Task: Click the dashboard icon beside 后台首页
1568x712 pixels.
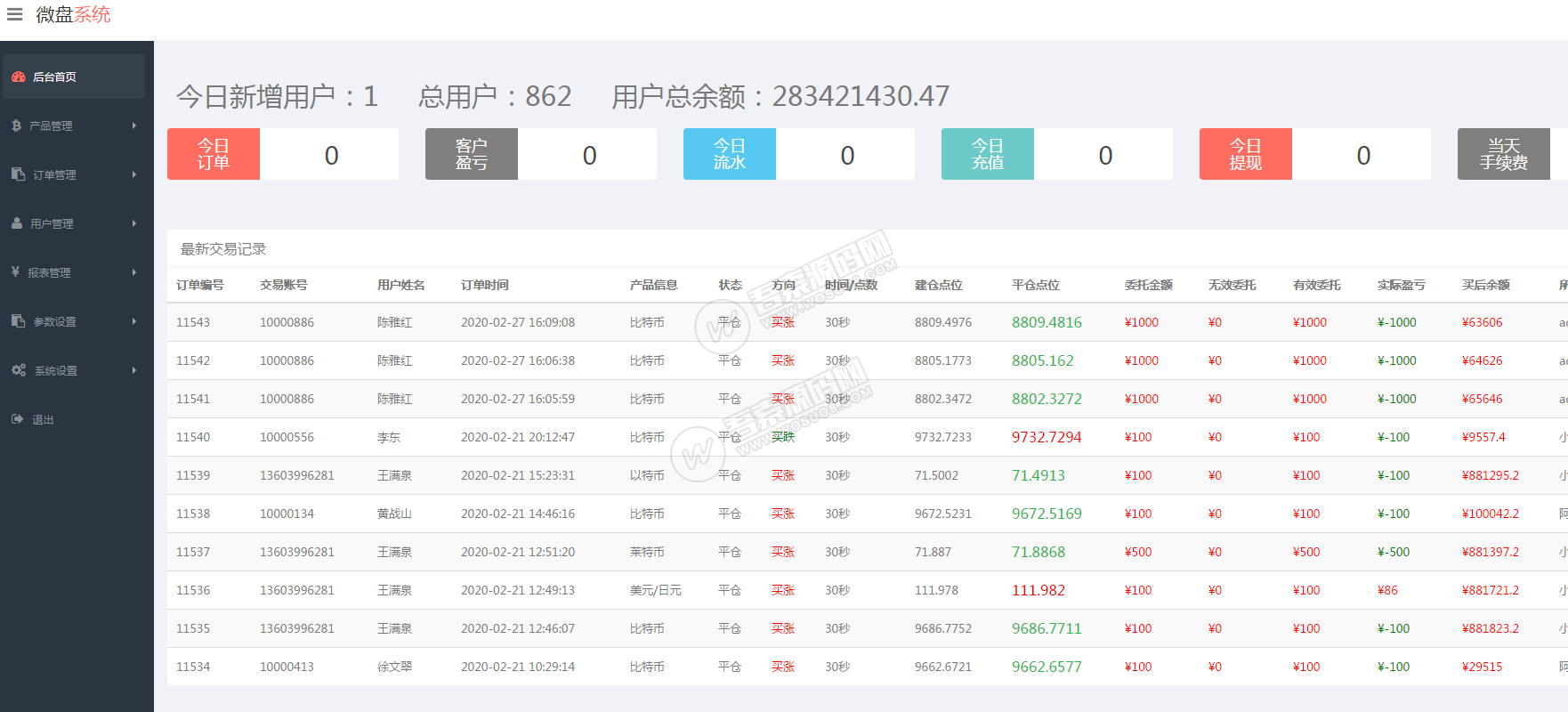Action: coord(18,77)
